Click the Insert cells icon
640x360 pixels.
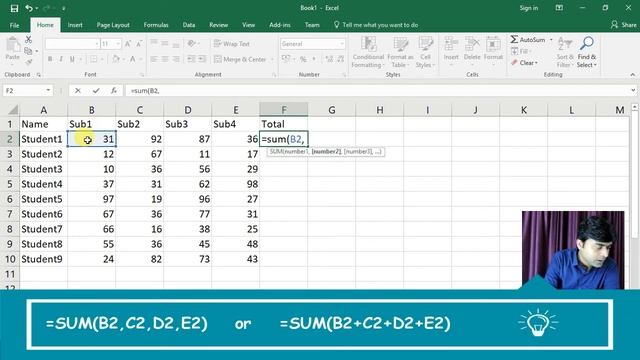[x=451, y=44]
